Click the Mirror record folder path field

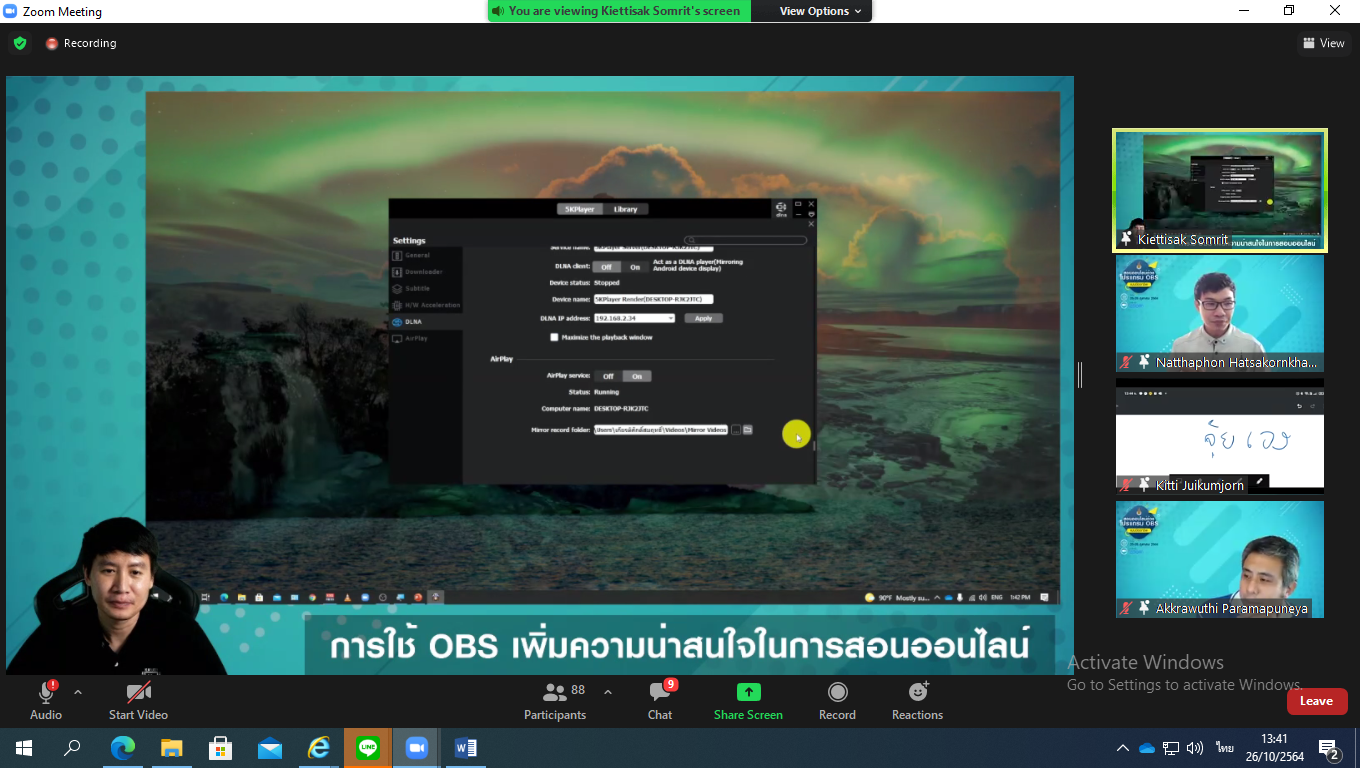tap(661, 430)
